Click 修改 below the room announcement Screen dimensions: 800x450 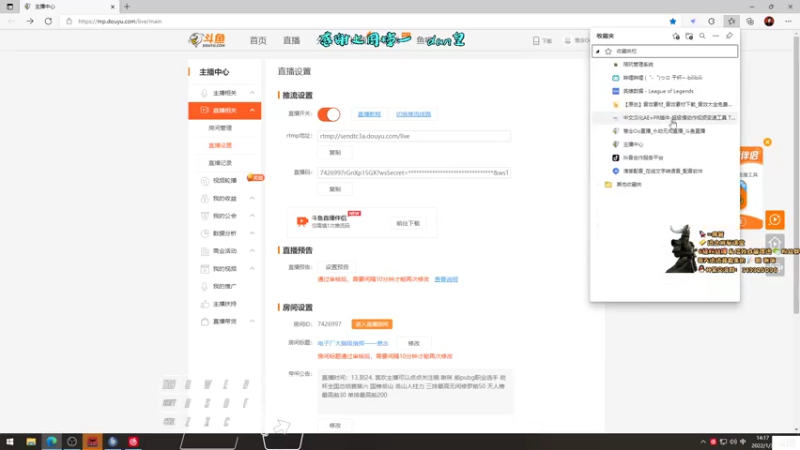[x=335, y=425]
